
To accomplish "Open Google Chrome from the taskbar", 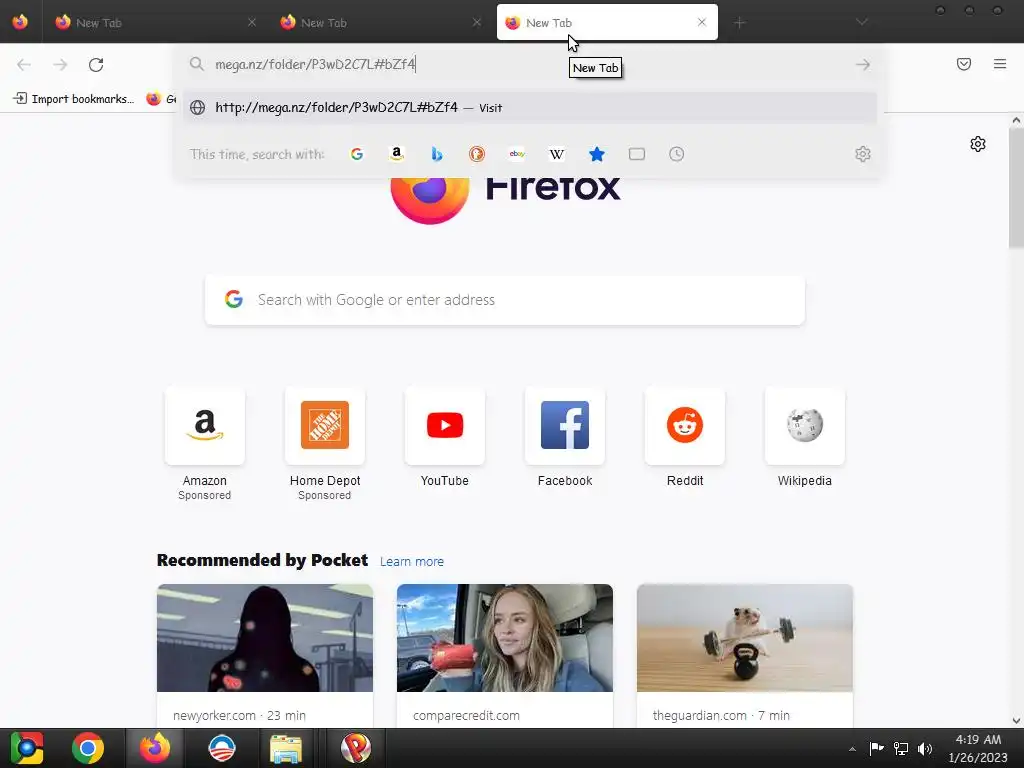I will [x=88, y=748].
